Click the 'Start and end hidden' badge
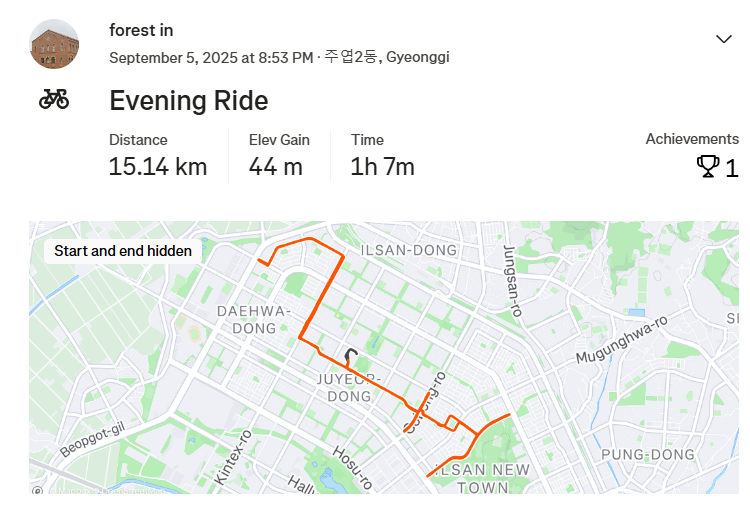Screen dimensions: 750x510 (x=123, y=251)
